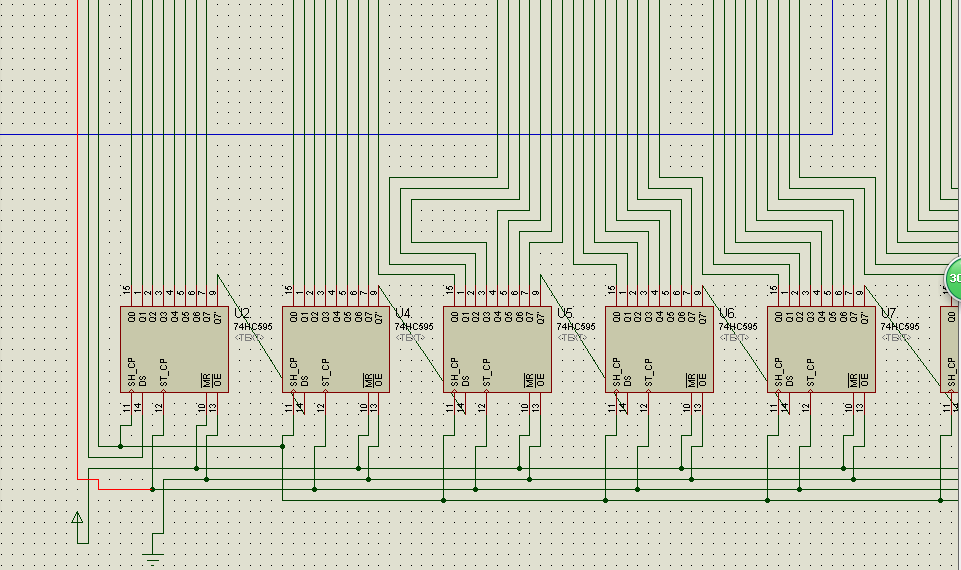Click the DS pin label inside U2
Image resolution: width=961 pixels, height=570 pixels.
(142, 381)
